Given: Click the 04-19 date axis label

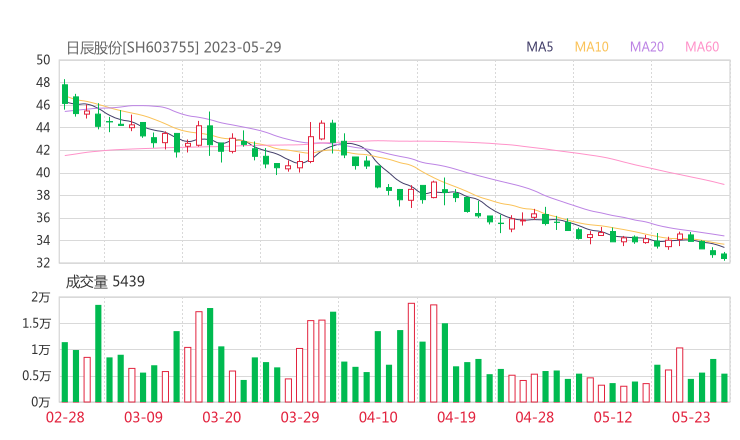Looking at the screenshot, I should (456, 417).
